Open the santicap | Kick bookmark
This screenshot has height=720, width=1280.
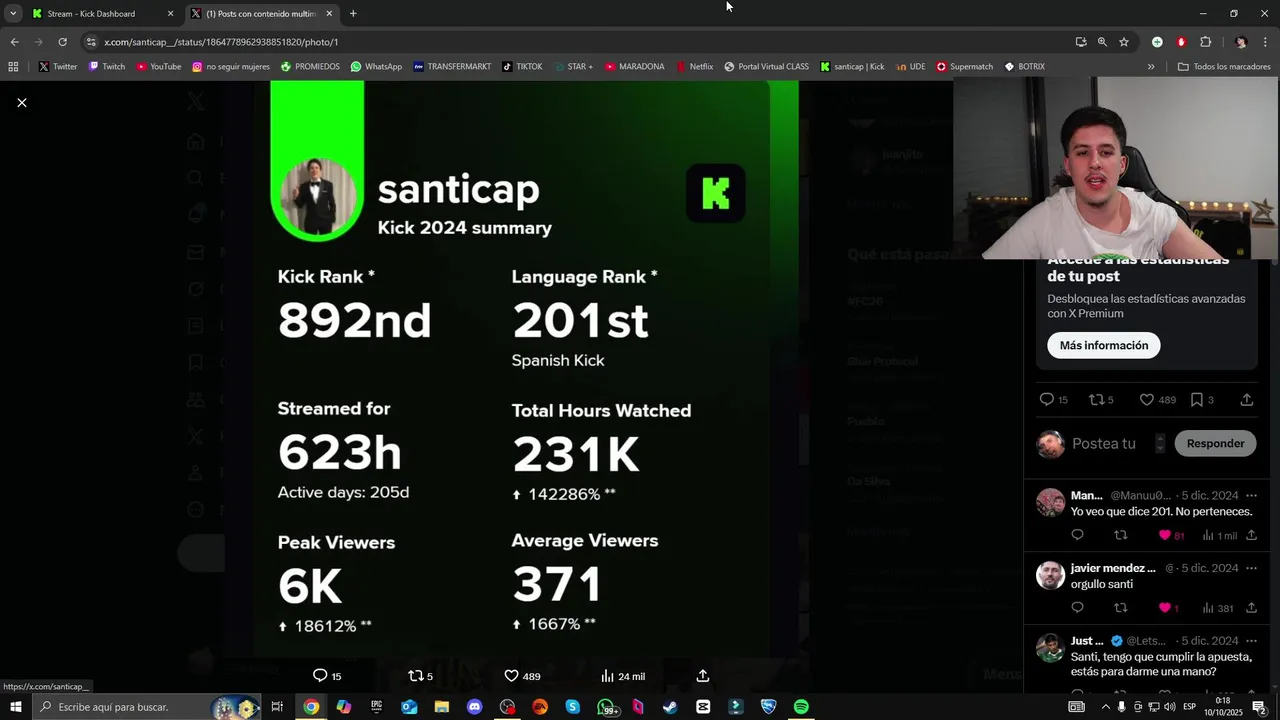click(852, 67)
